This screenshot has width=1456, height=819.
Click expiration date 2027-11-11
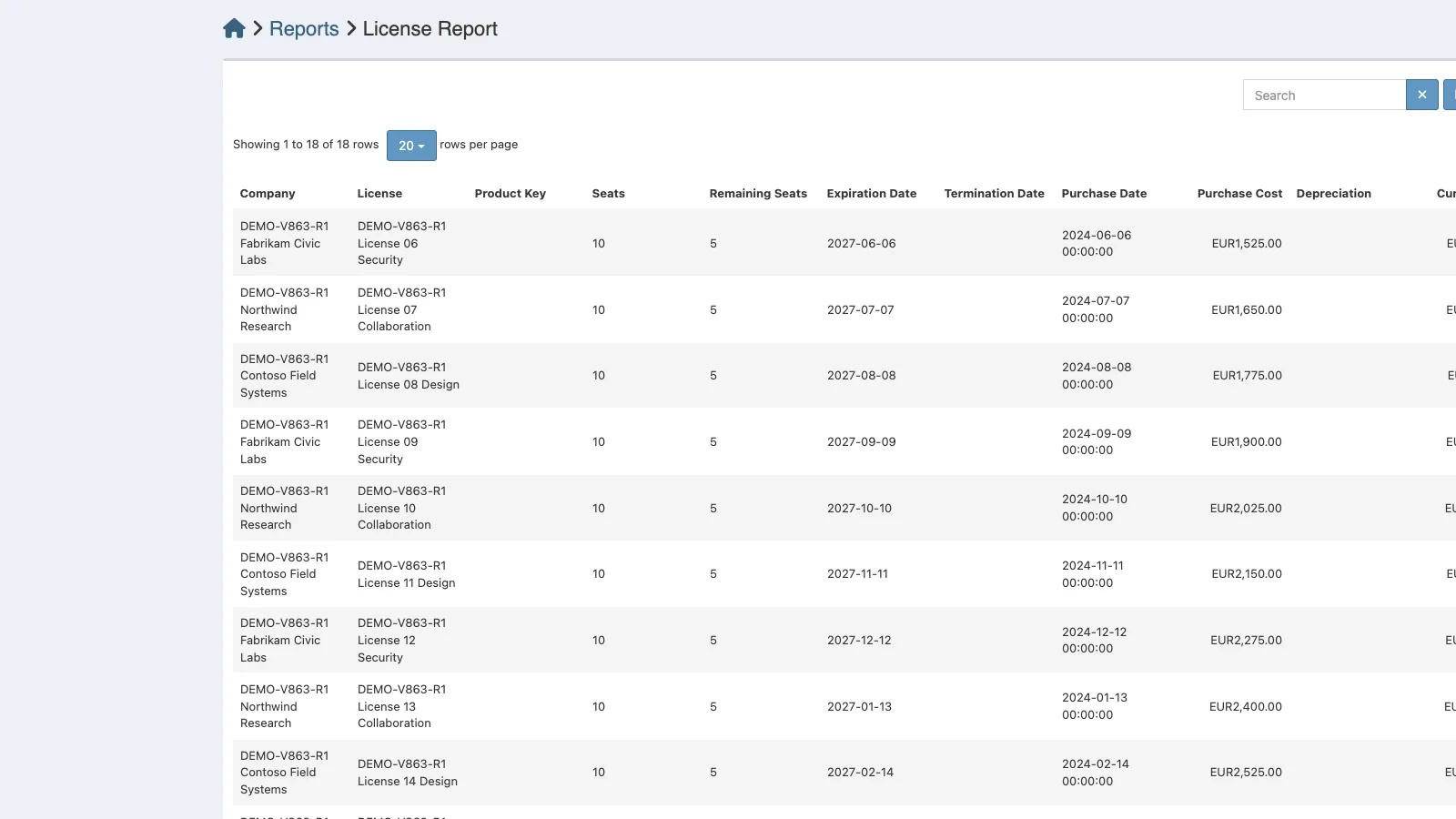click(858, 574)
